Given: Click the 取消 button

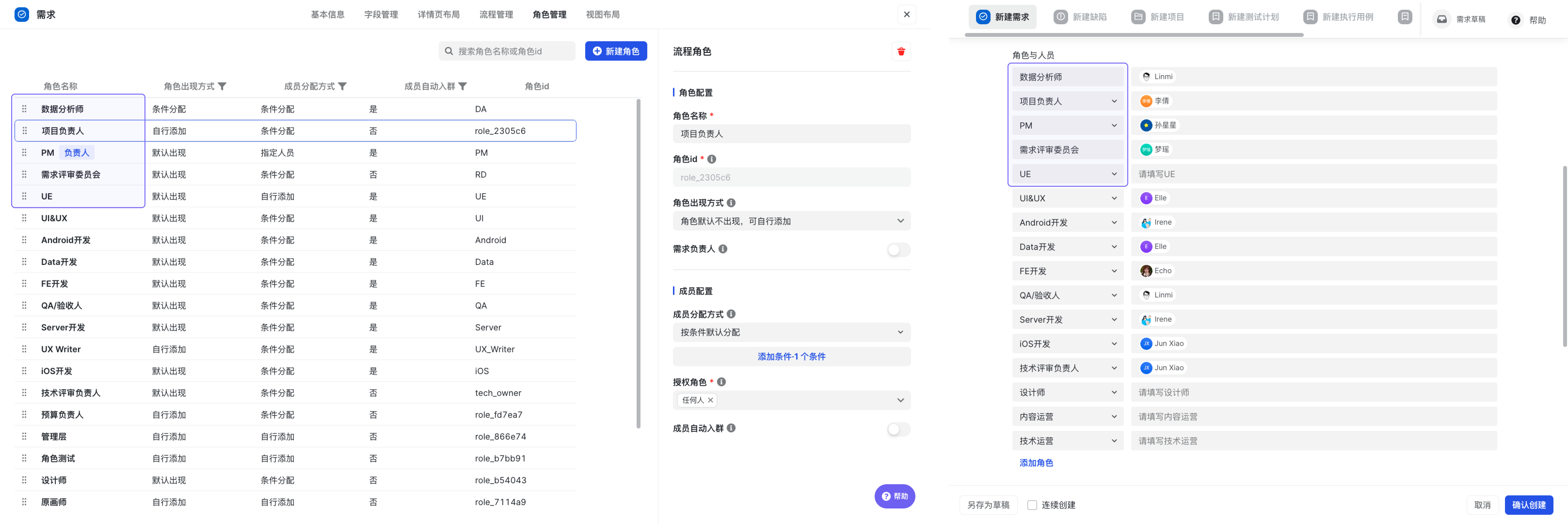Looking at the screenshot, I should (x=1482, y=505).
